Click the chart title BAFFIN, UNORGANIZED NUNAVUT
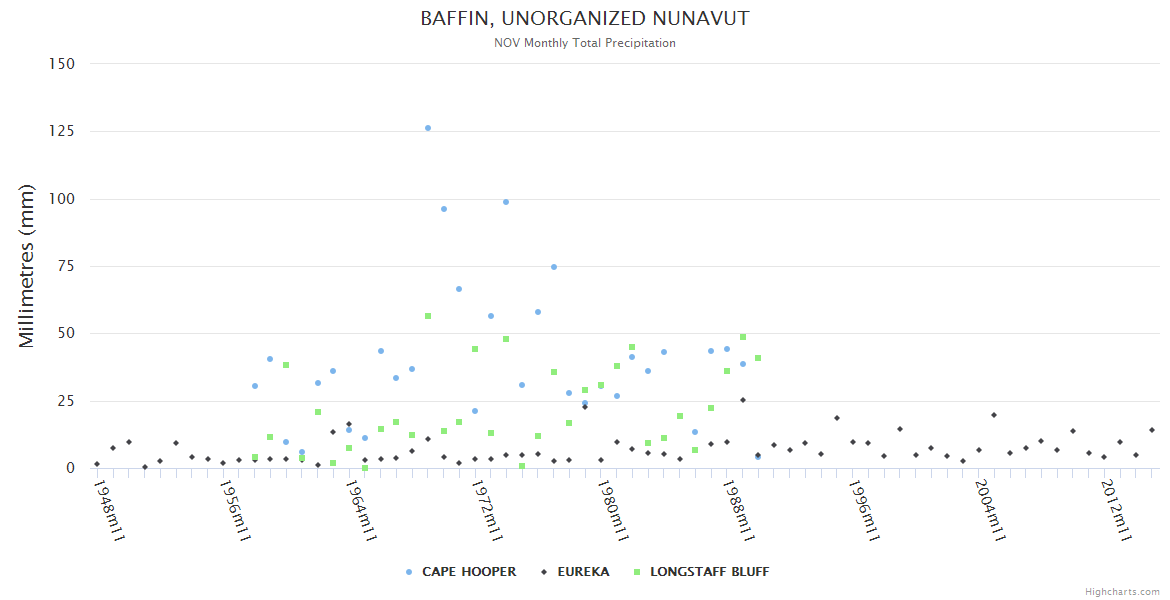Viewport: 1170px width, 600px height. tap(585, 19)
